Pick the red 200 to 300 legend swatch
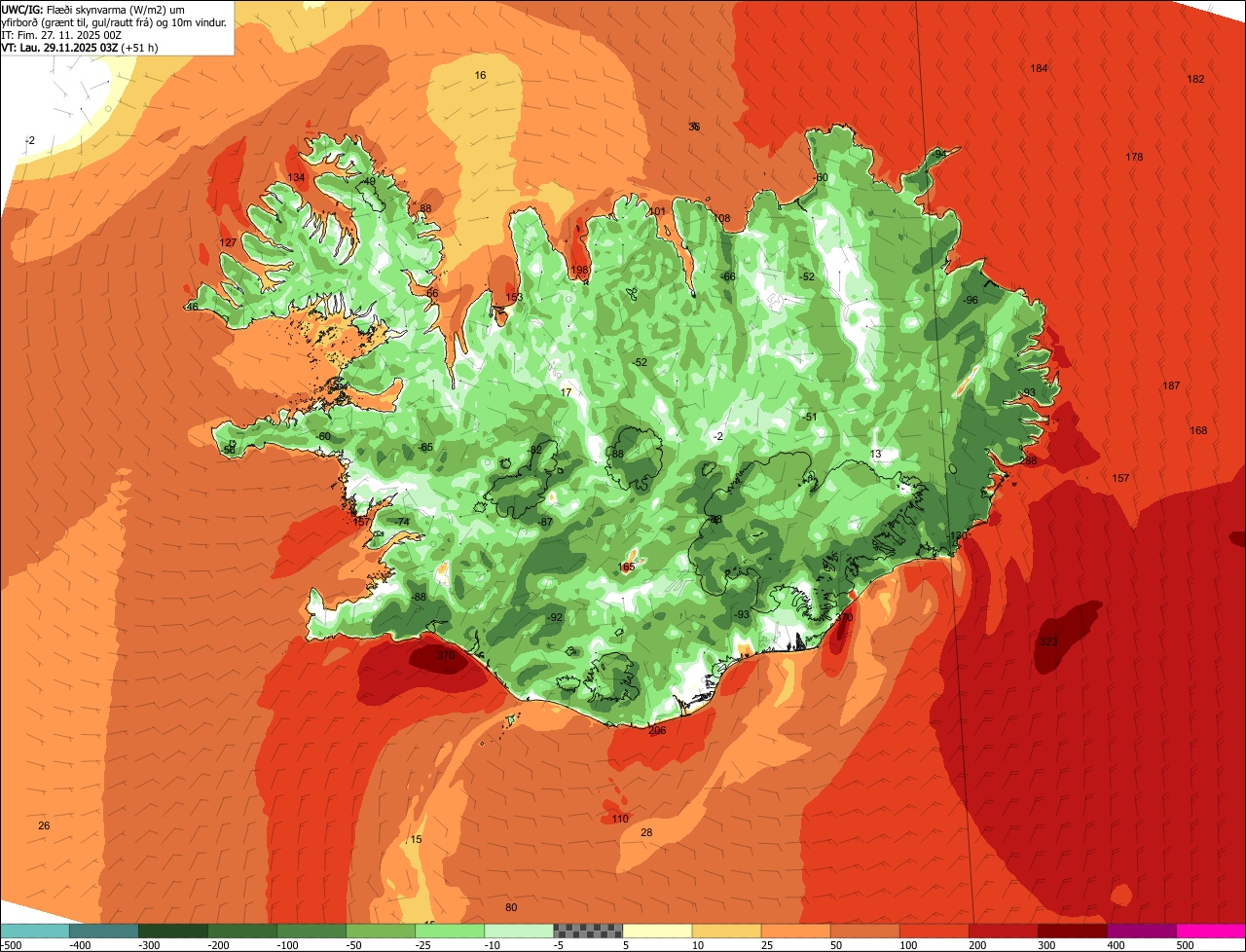Image resolution: width=1246 pixels, height=952 pixels. 1002,931
